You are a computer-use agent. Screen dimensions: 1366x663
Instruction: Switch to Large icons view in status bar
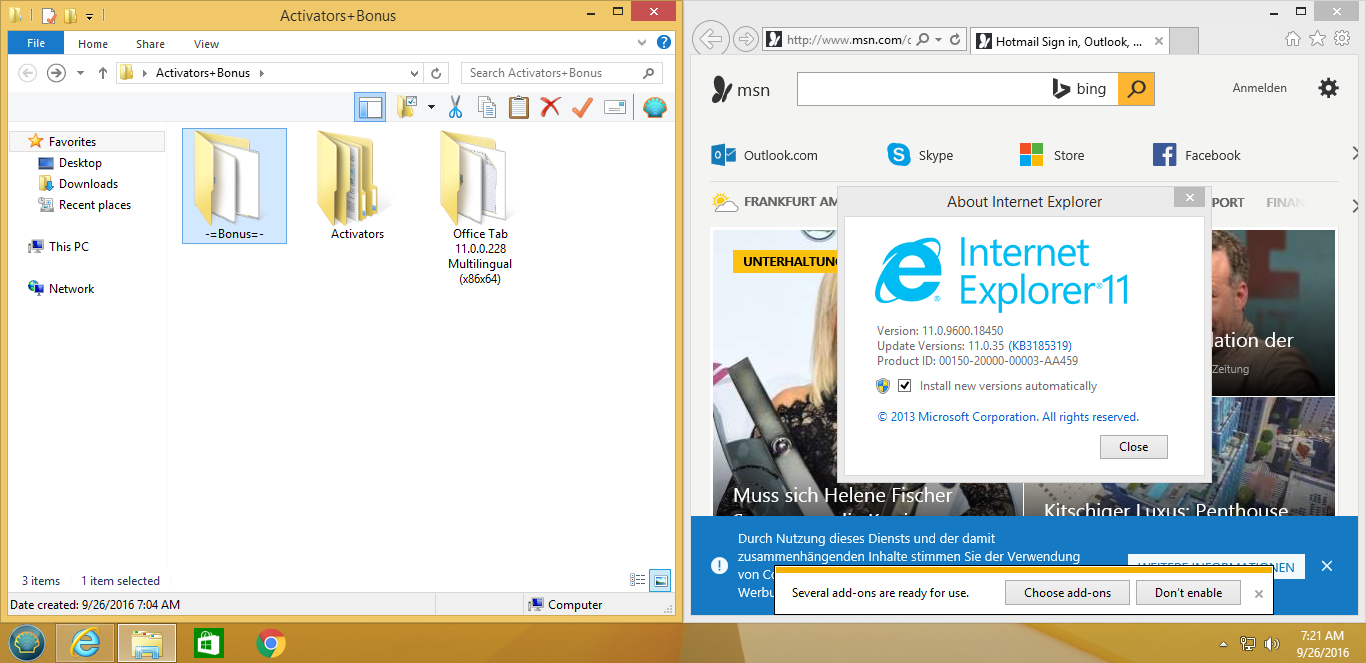point(660,580)
